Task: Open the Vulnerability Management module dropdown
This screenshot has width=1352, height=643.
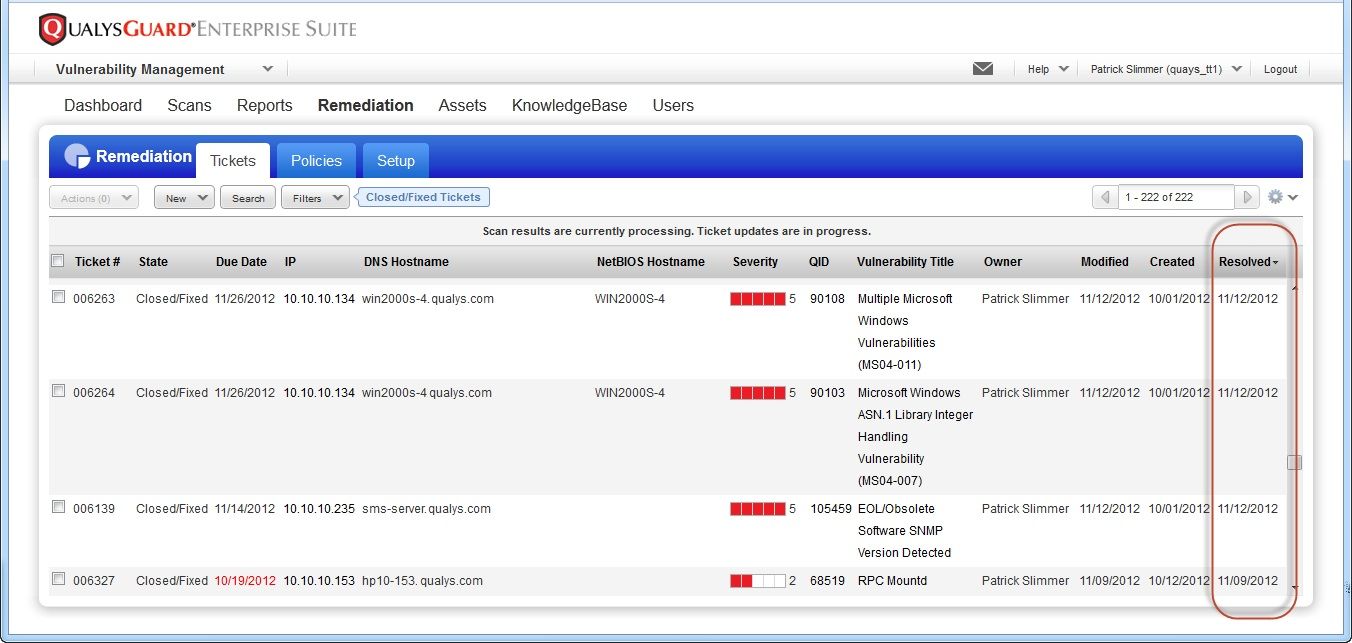Action: point(163,69)
